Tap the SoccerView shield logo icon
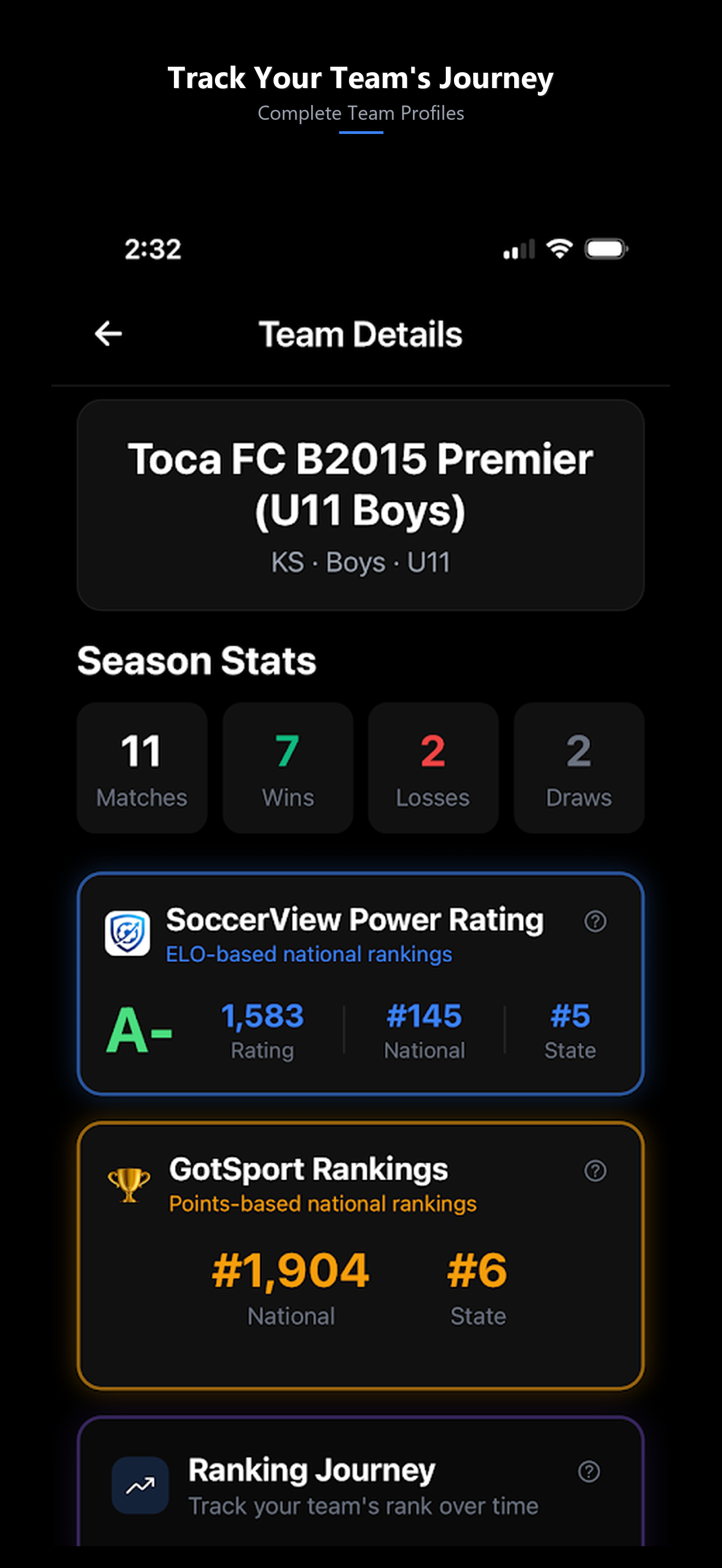Viewport: 722px width, 1568px height. click(x=128, y=933)
